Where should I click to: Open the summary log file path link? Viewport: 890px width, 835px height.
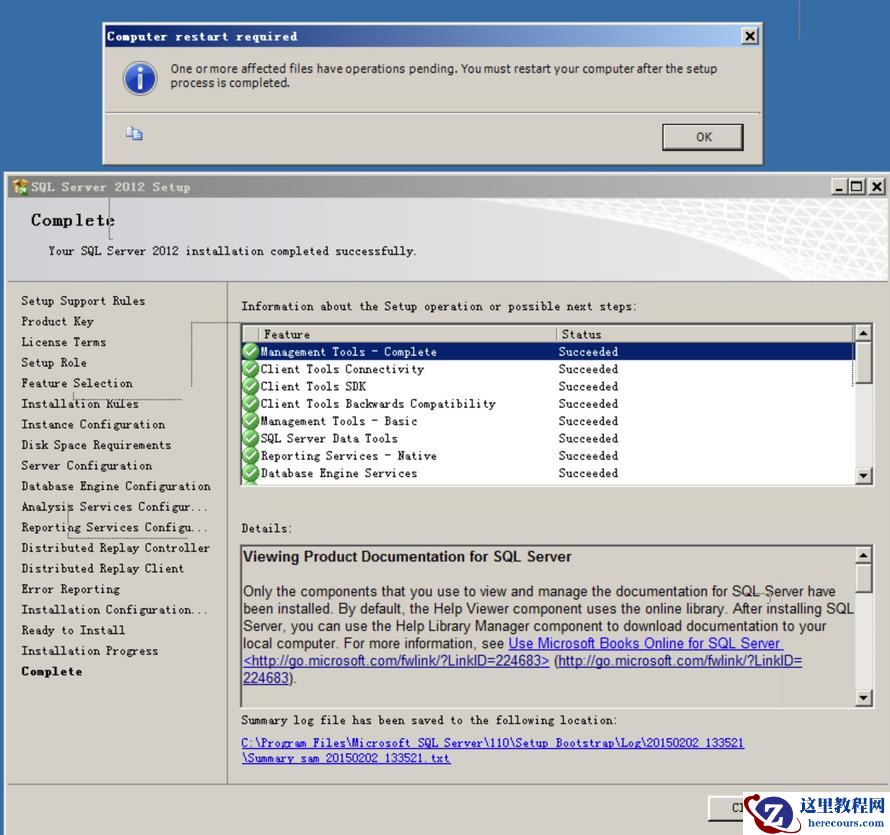[492, 750]
